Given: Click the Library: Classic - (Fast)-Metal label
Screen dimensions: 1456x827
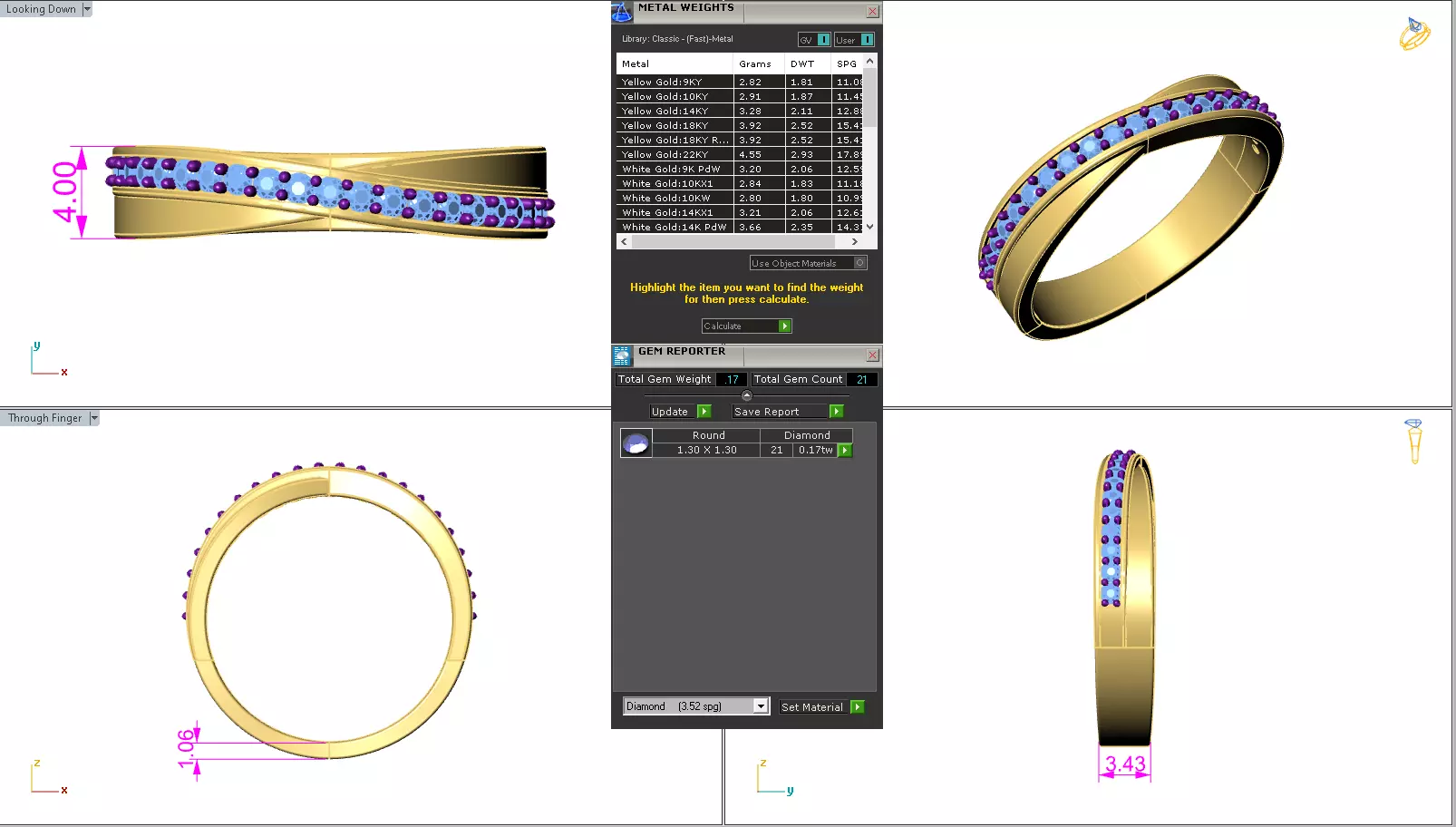Looking at the screenshot, I should point(677,39).
